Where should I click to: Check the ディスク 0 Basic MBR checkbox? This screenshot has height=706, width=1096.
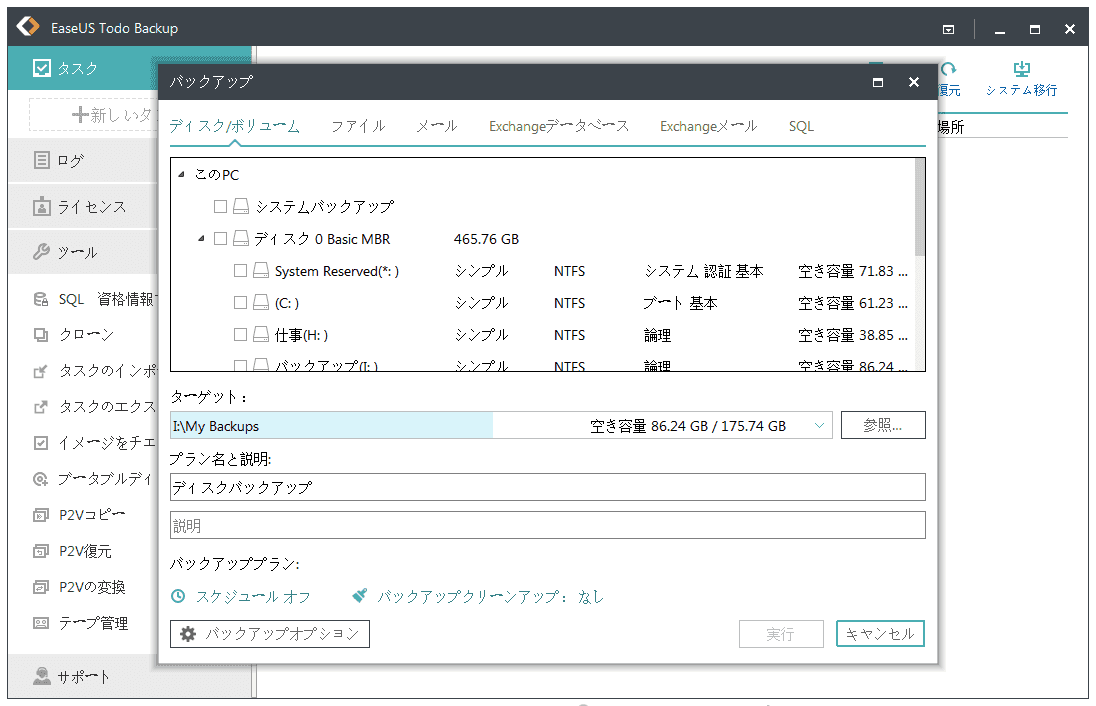click(x=220, y=238)
